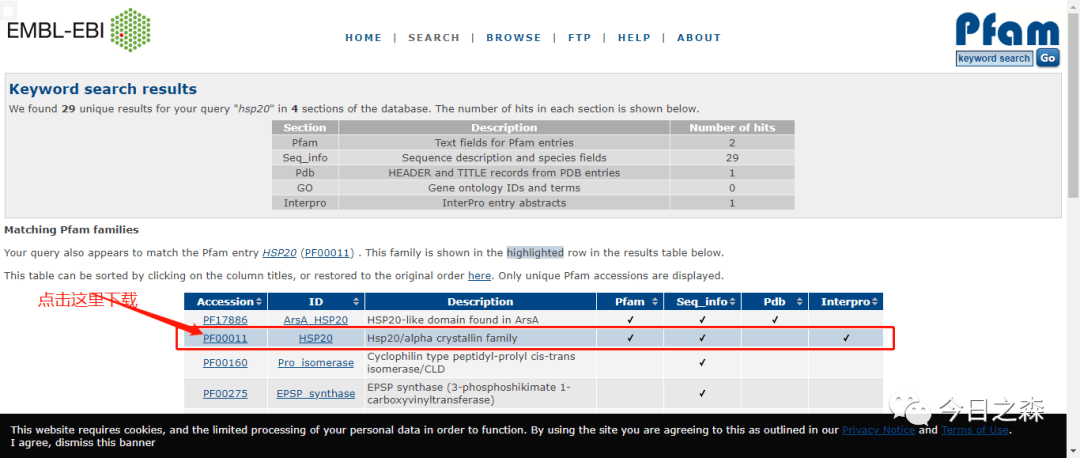Click the Interpro section cell
Screen dimensions: 1080x458
305,203
